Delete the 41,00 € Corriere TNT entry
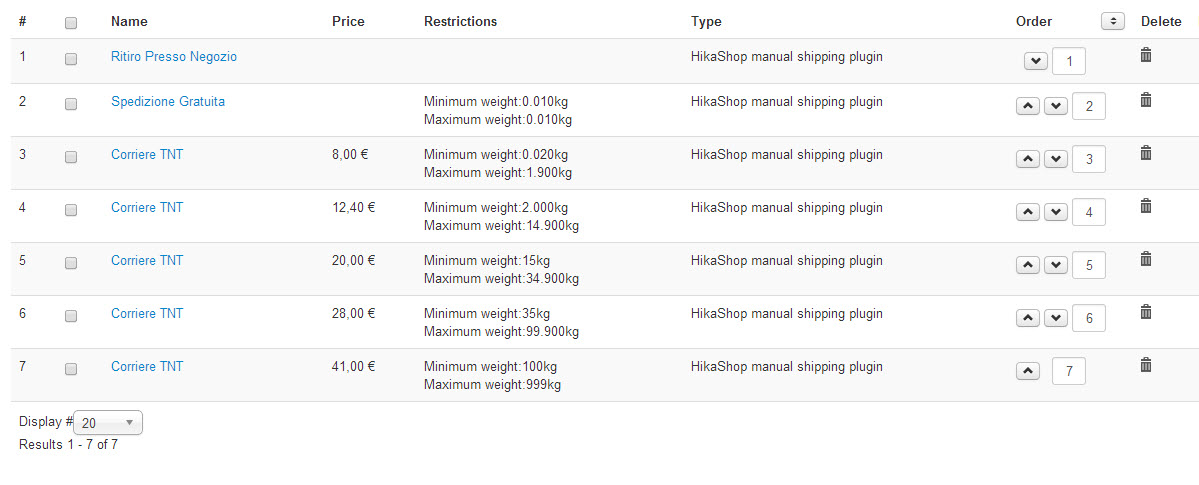 click(1146, 365)
